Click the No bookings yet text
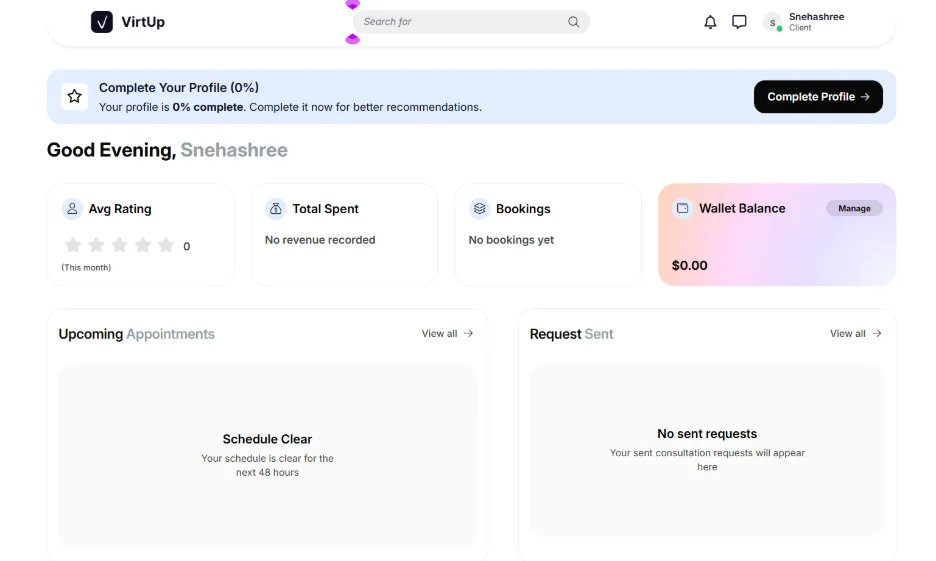 (x=511, y=240)
